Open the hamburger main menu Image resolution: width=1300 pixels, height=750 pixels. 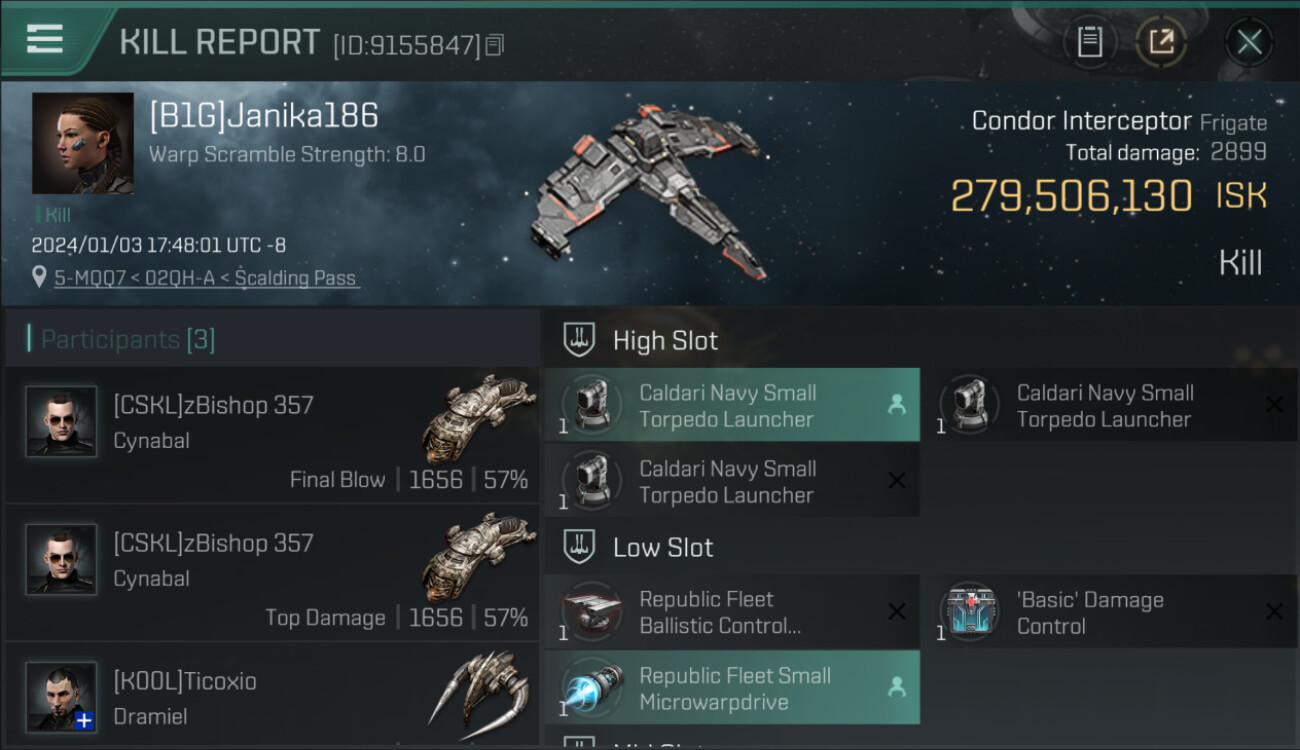click(x=45, y=39)
